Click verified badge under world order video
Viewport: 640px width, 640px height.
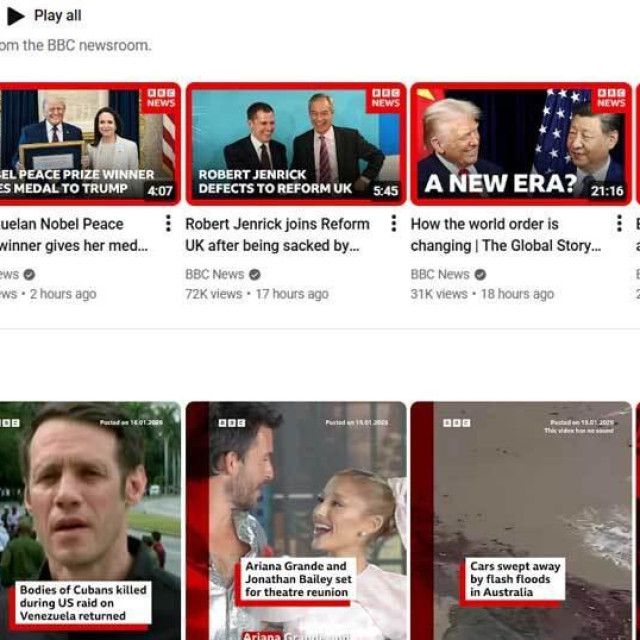(480, 275)
